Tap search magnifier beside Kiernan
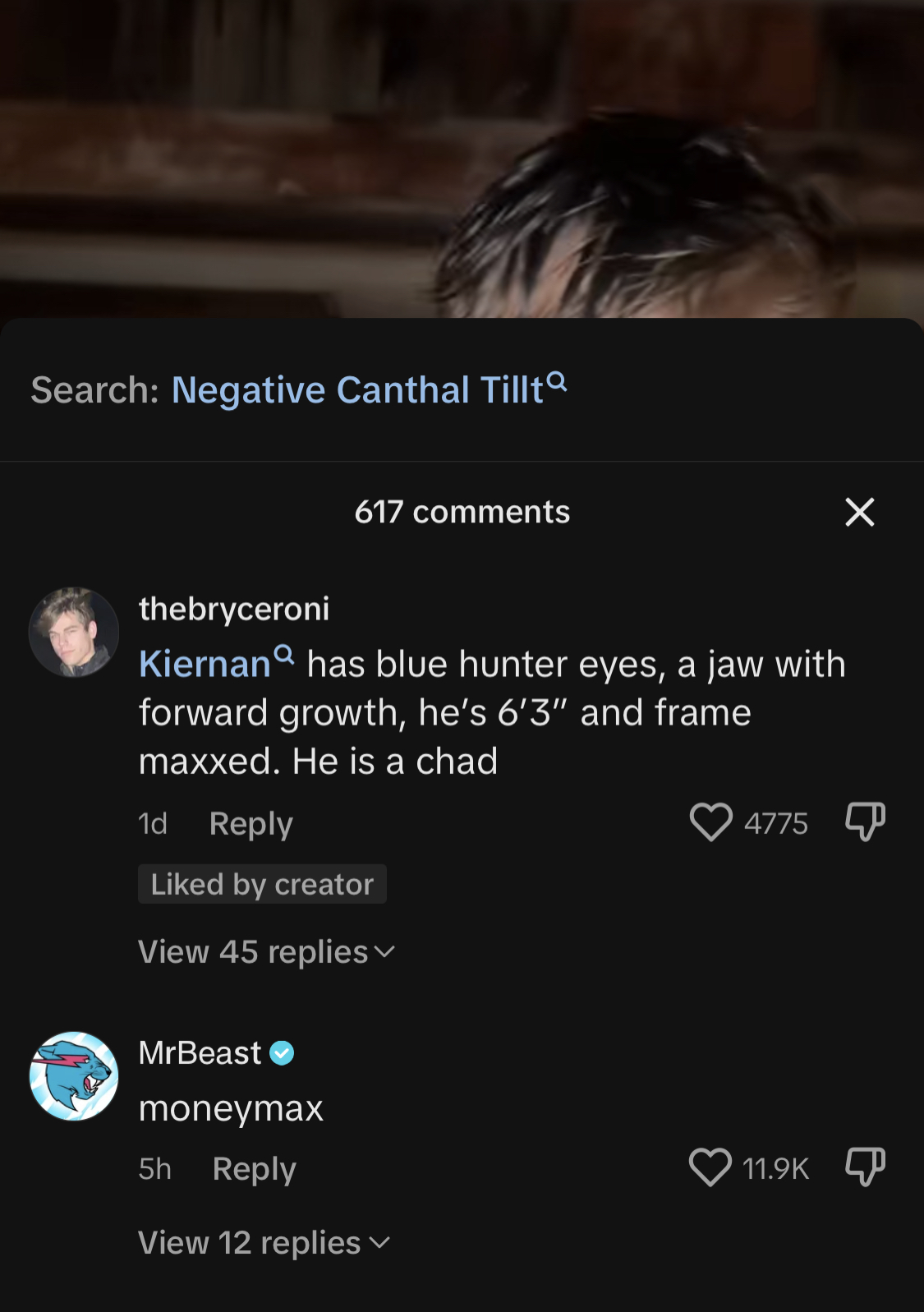This screenshot has height=1312, width=924. point(284,655)
